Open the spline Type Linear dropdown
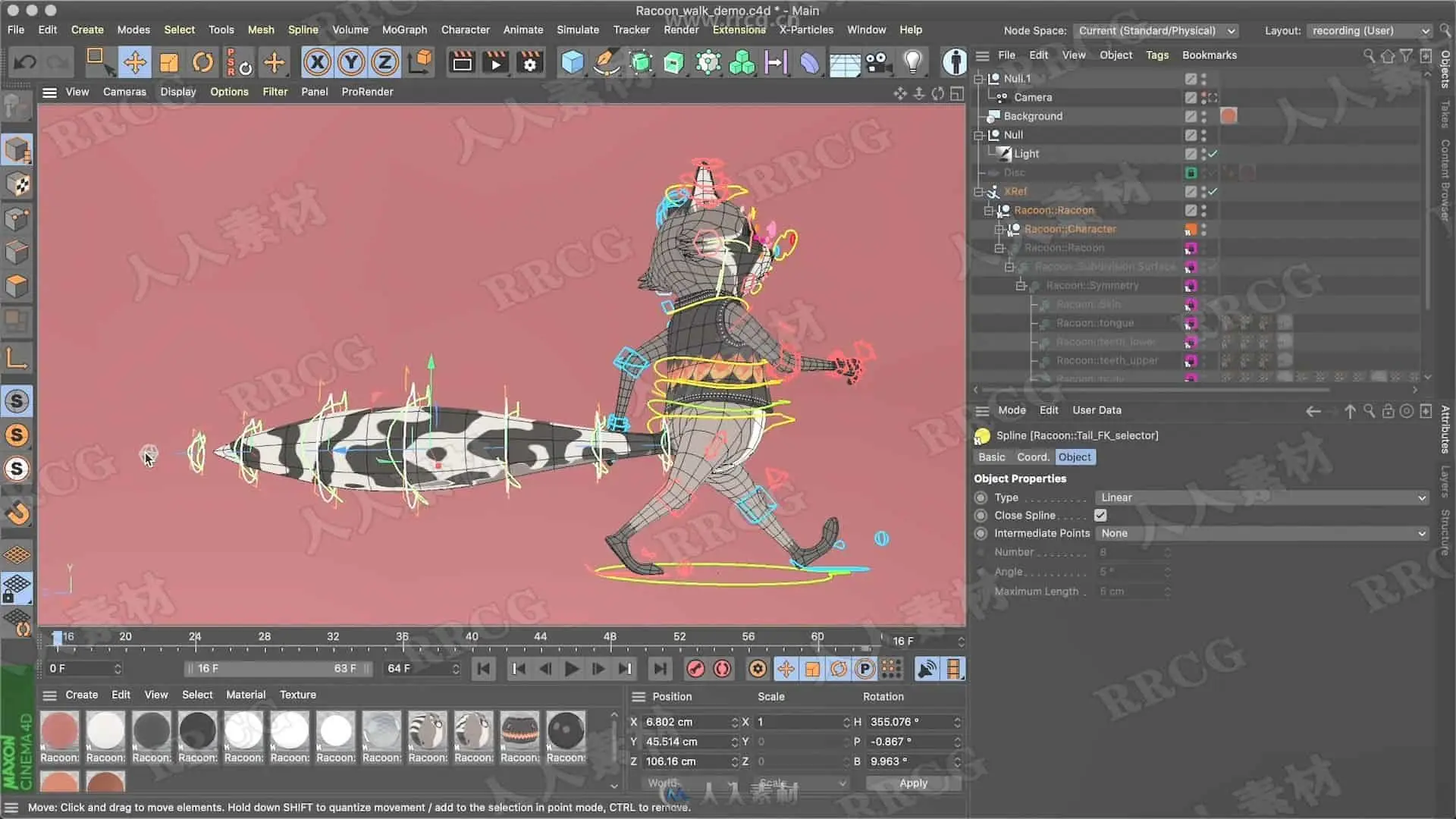The width and height of the screenshot is (1456, 819). click(x=1262, y=497)
